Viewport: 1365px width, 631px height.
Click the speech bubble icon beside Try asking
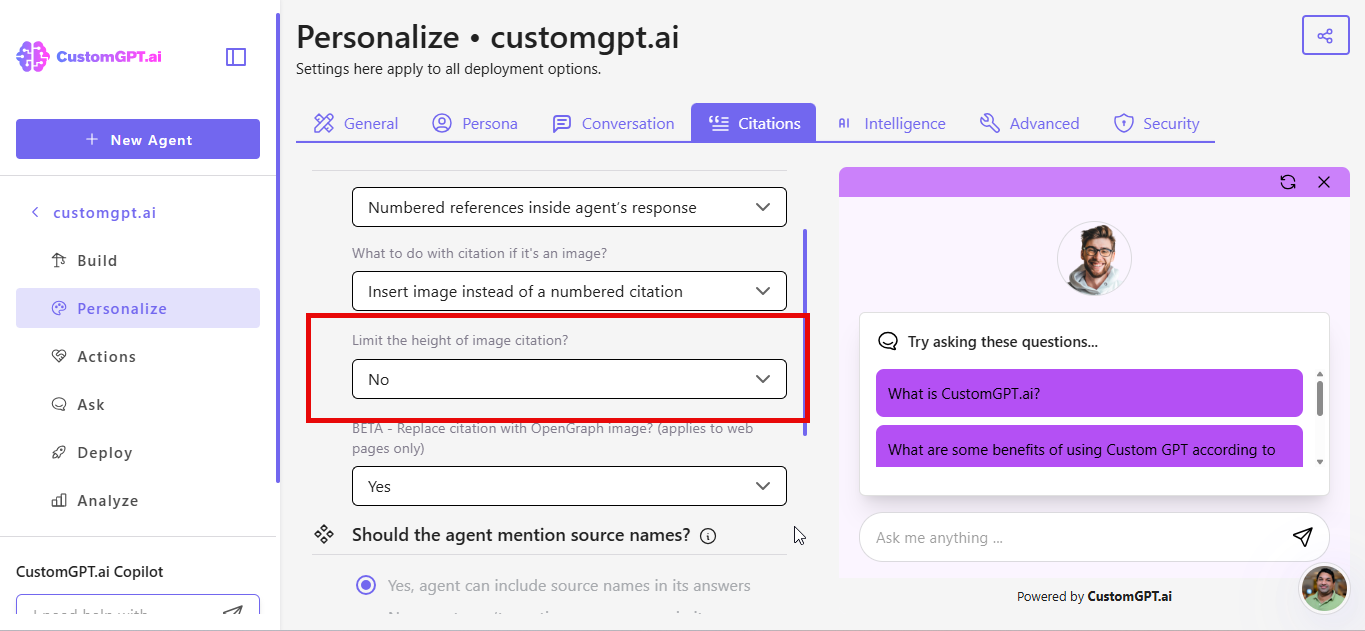click(x=887, y=342)
